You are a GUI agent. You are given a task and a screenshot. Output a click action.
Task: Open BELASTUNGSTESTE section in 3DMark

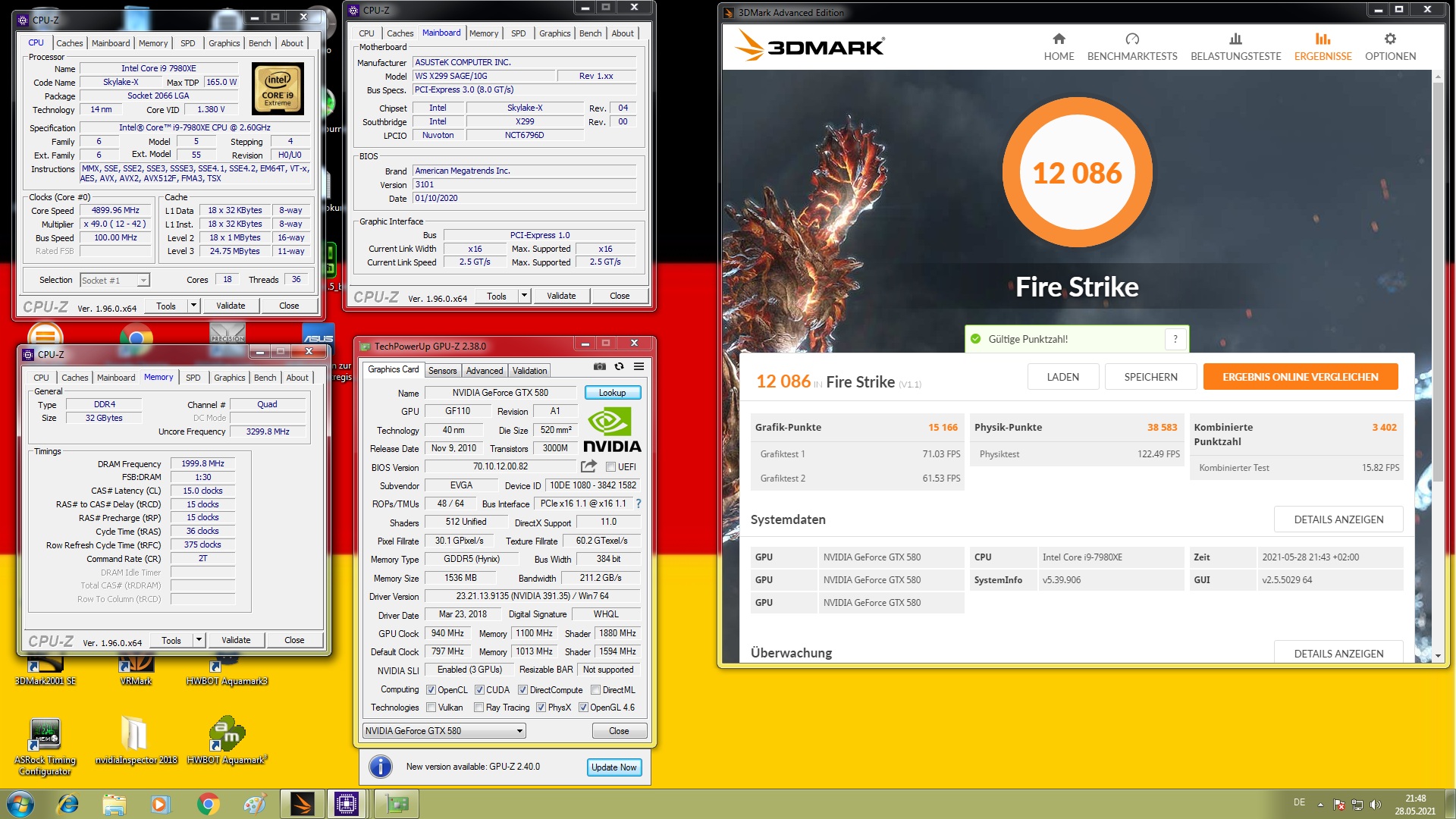pos(1235,47)
